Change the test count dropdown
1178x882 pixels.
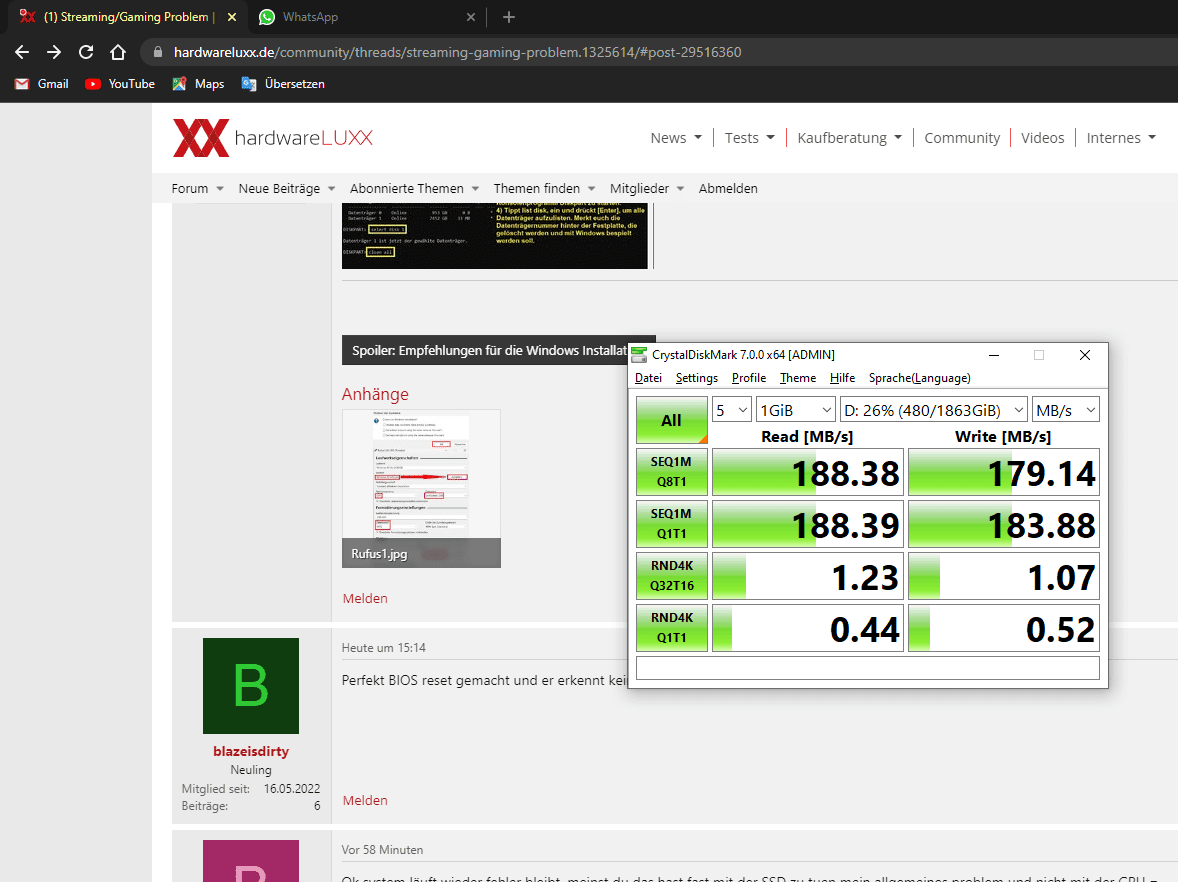[731, 410]
